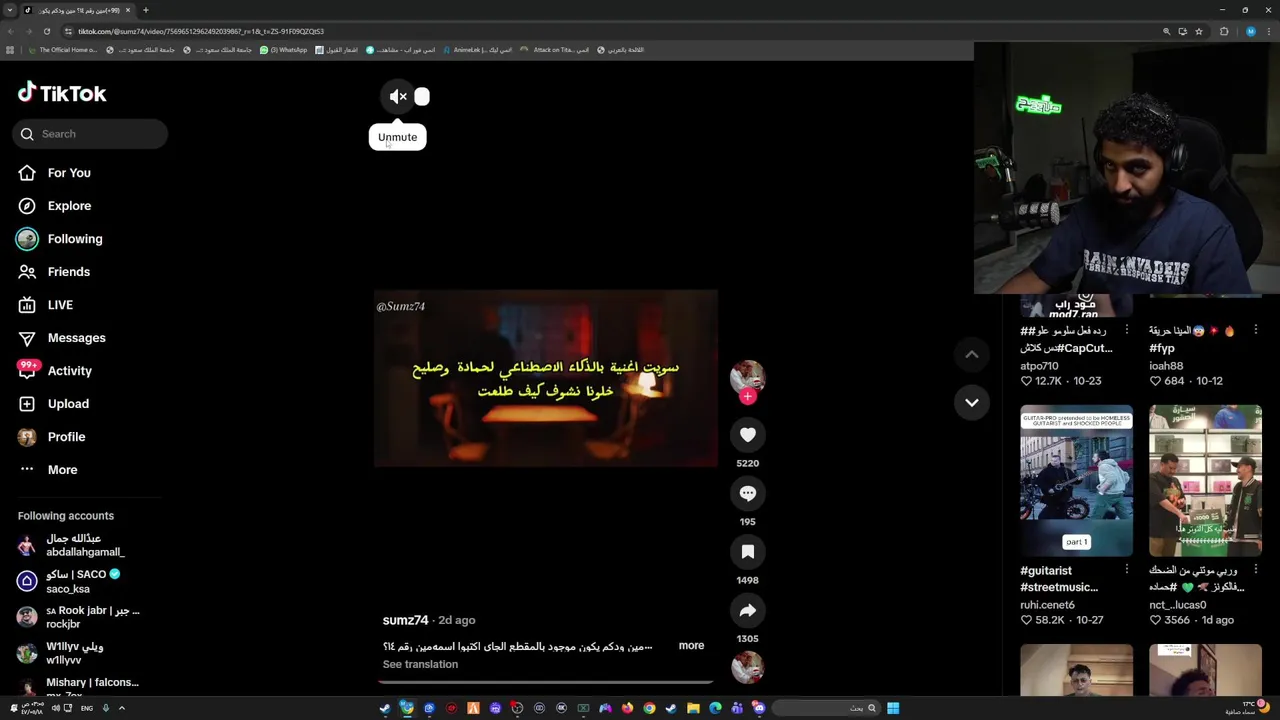
Task: Seek on the video progress bar
Action: tap(545, 682)
